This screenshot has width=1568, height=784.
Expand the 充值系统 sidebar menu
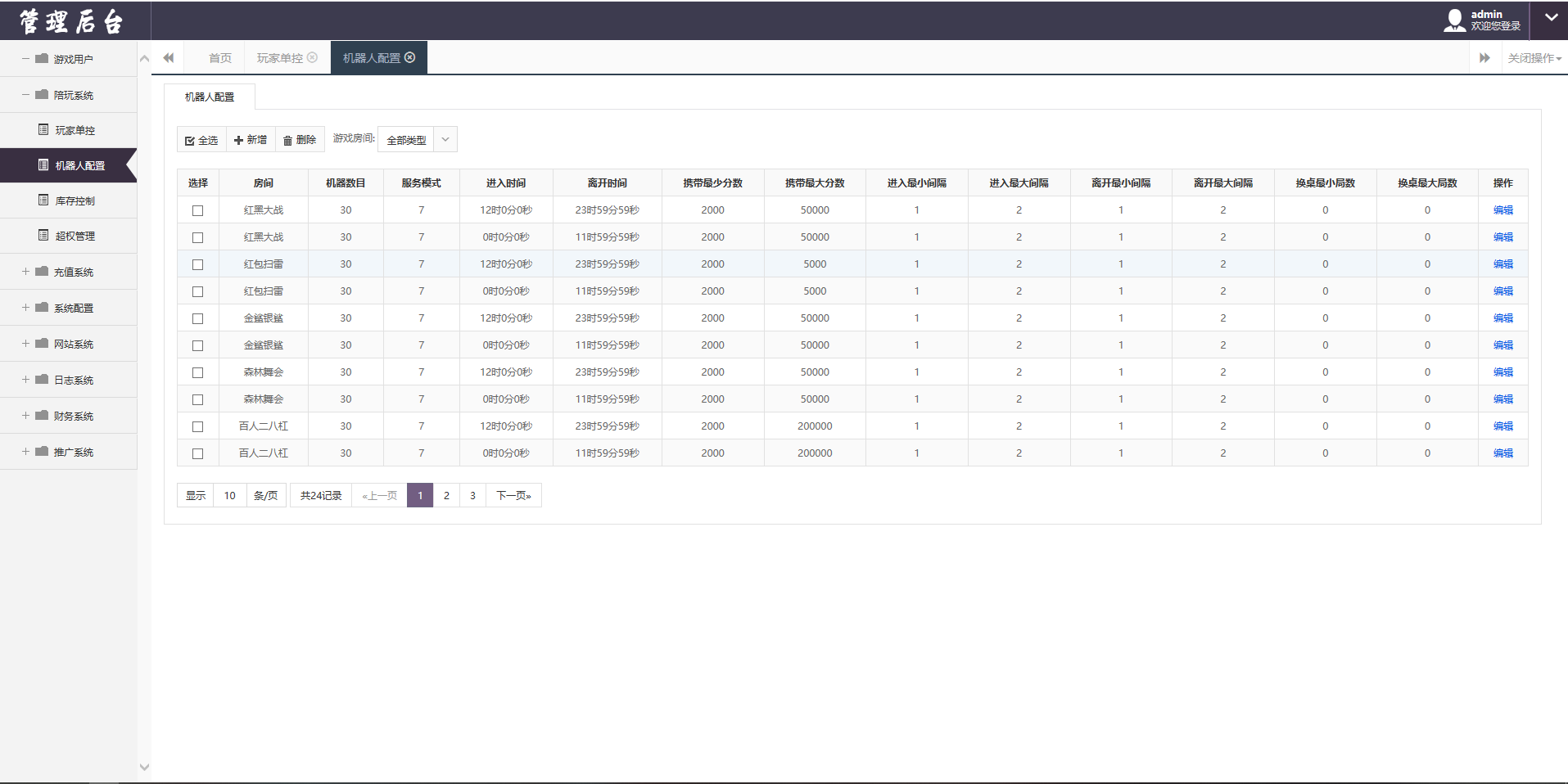[x=73, y=272]
